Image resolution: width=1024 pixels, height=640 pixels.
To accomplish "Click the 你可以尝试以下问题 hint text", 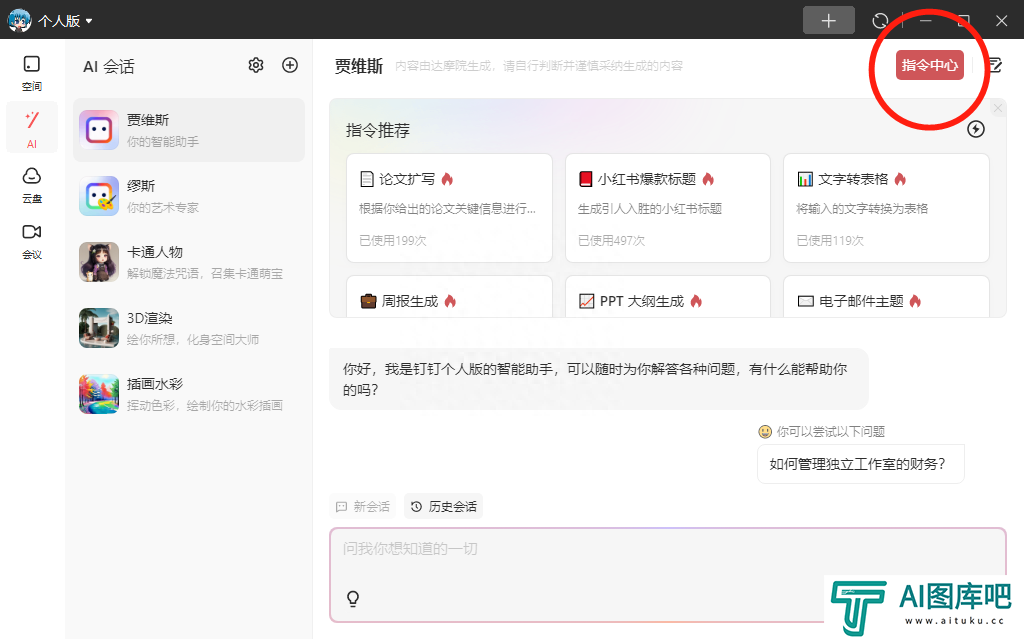I will coord(830,432).
